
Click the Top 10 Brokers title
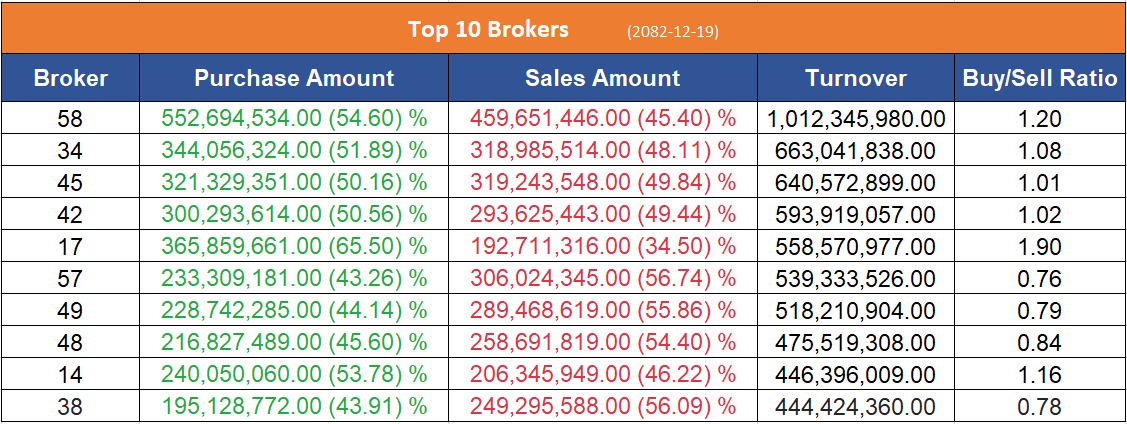pos(488,29)
